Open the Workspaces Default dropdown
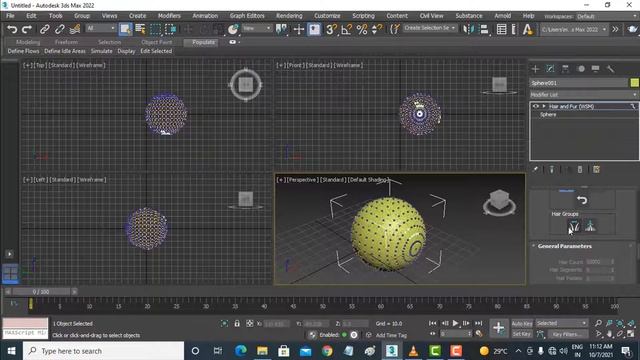640x360 pixels. [607, 16]
